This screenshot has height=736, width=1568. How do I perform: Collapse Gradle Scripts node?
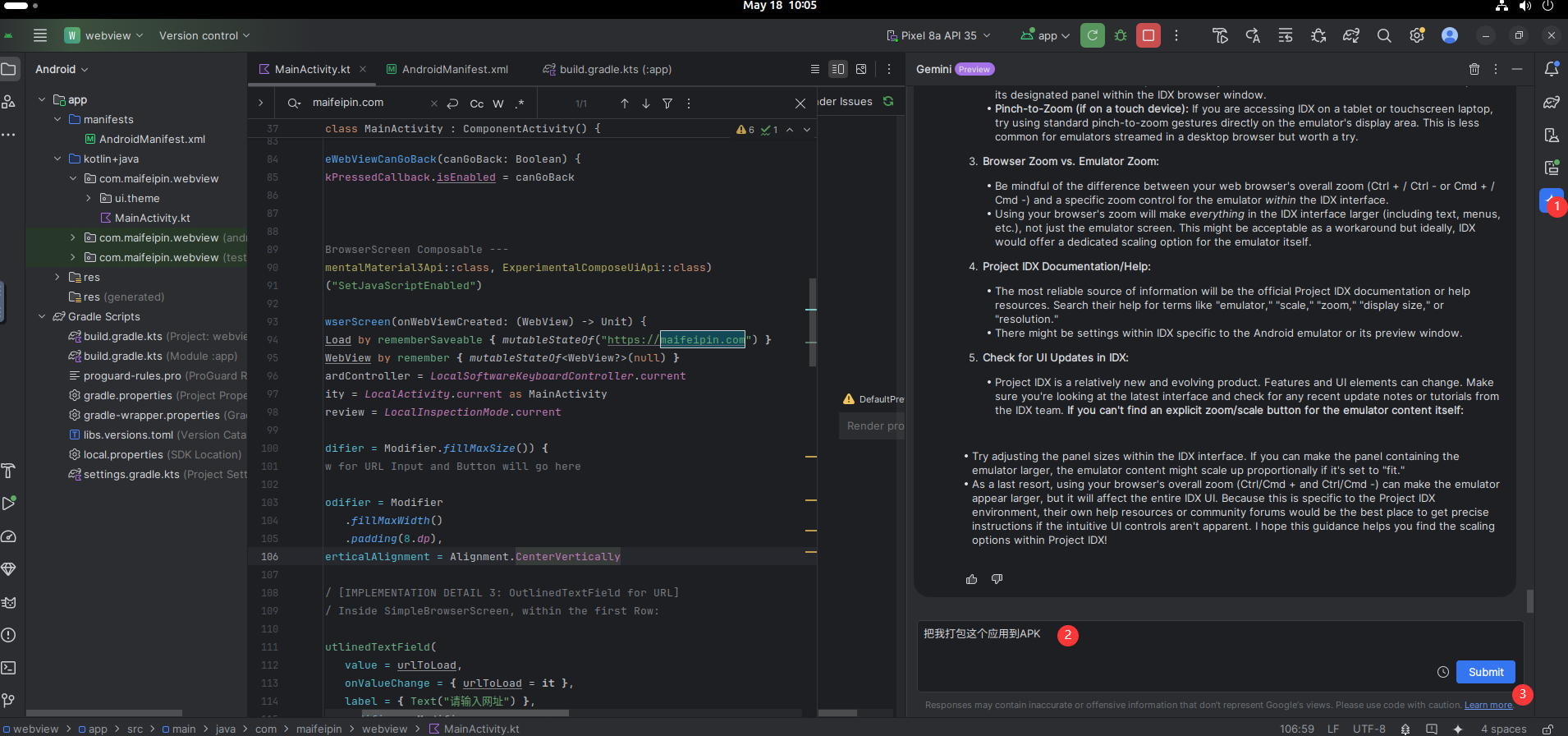click(x=42, y=316)
